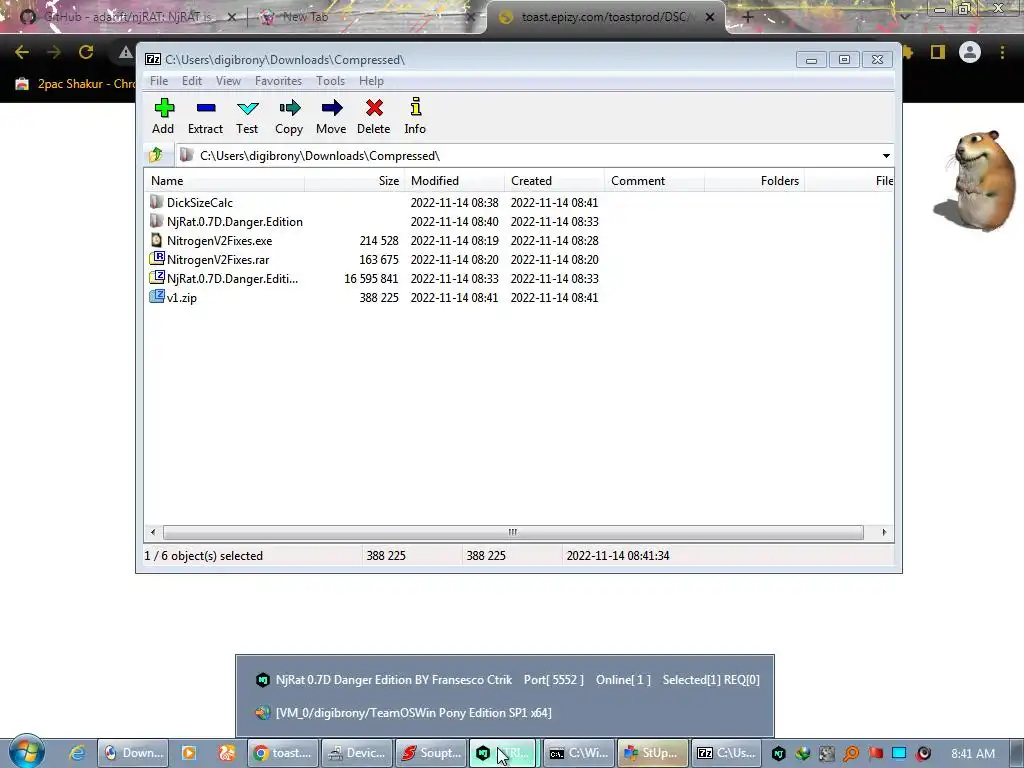1024x768 pixels.
Task: Click the NitrogenV2Fixes.rar archive icon
Action: pos(157,259)
